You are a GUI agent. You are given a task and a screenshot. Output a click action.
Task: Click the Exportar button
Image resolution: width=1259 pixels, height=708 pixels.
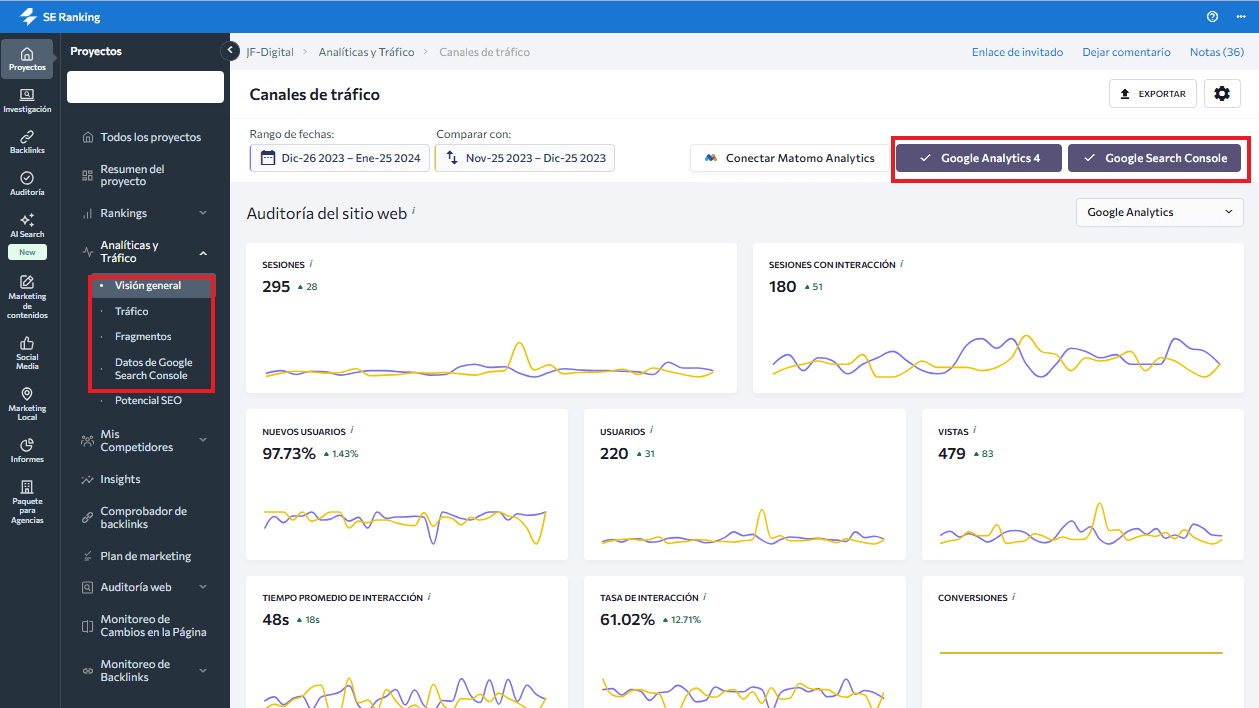(1153, 94)
